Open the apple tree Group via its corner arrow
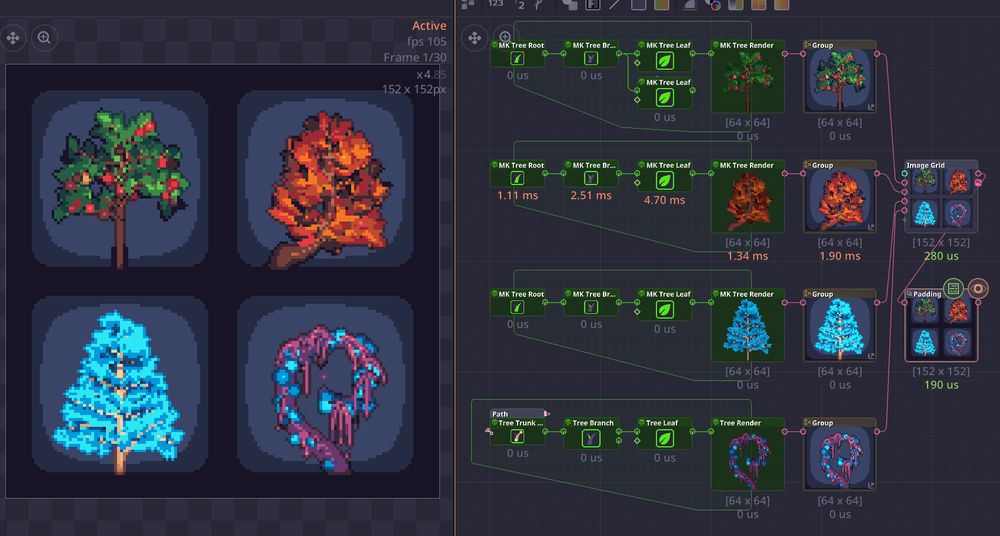The width and height of the screenshot is (1000, 536). tap(871, 108)
